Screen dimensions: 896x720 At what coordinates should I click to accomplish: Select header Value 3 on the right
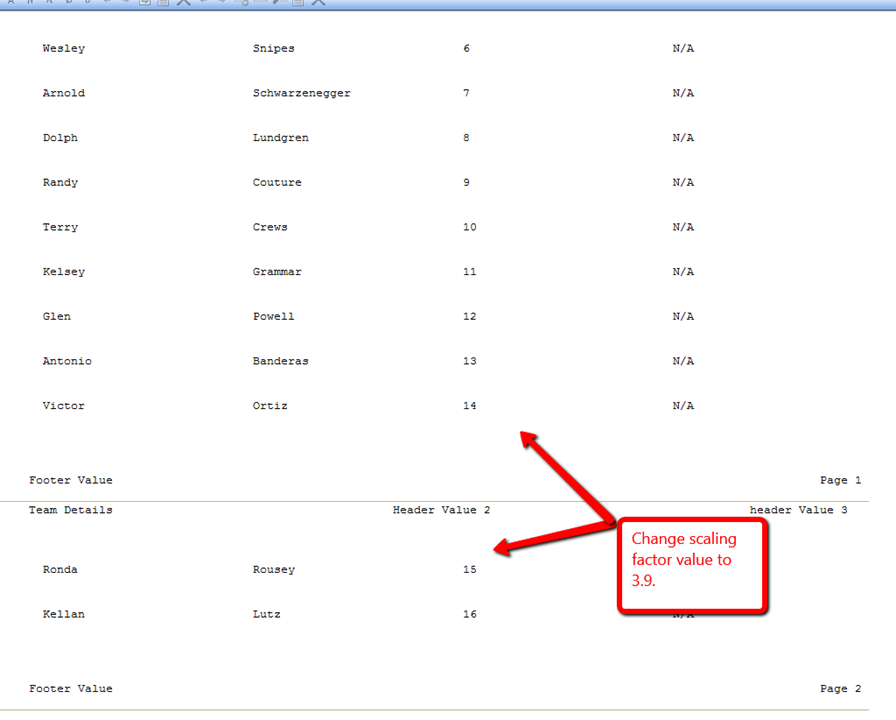click(798, 511)
